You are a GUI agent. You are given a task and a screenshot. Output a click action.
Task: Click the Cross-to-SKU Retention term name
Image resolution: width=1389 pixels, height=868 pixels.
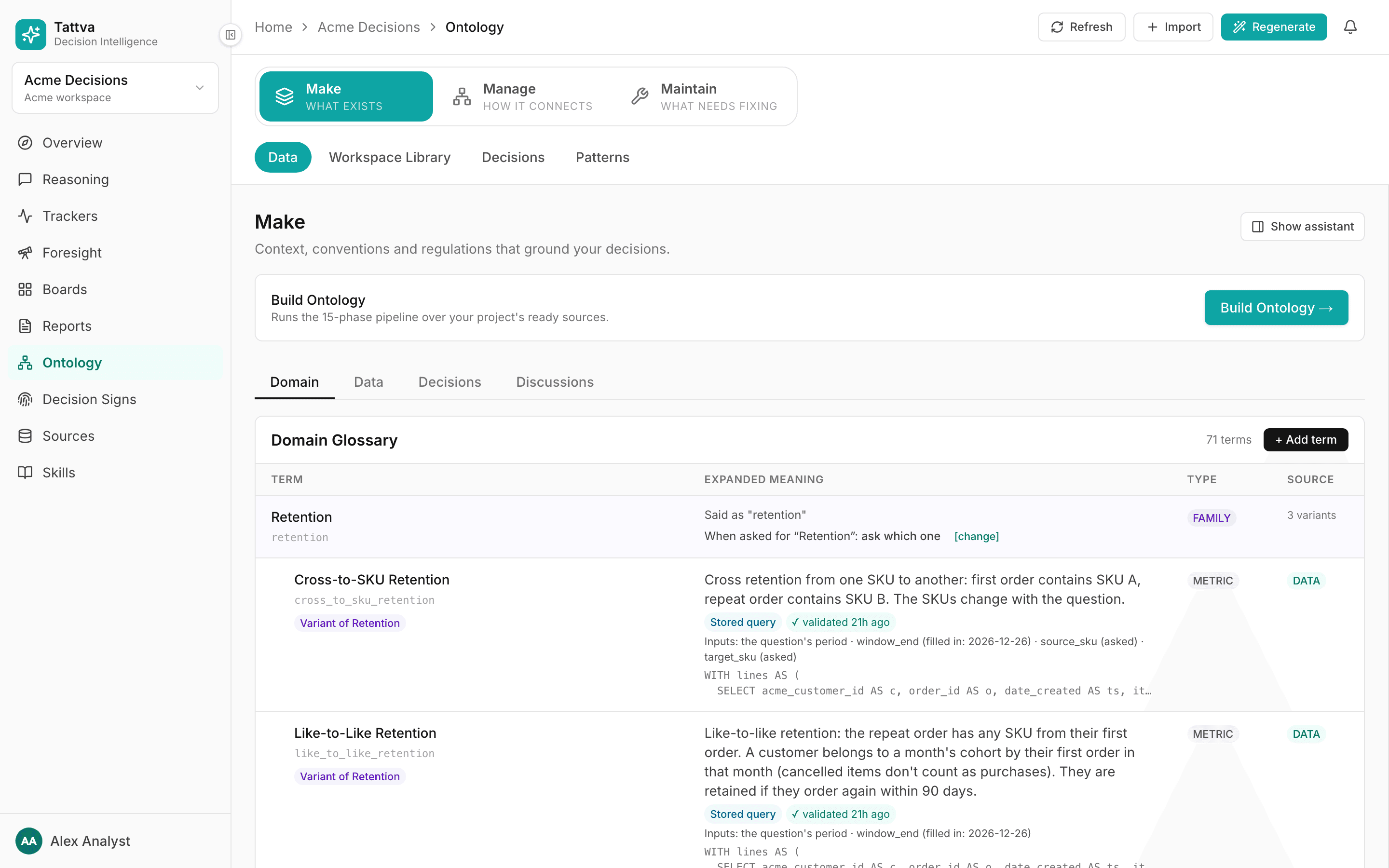click(x=372, y=580)
